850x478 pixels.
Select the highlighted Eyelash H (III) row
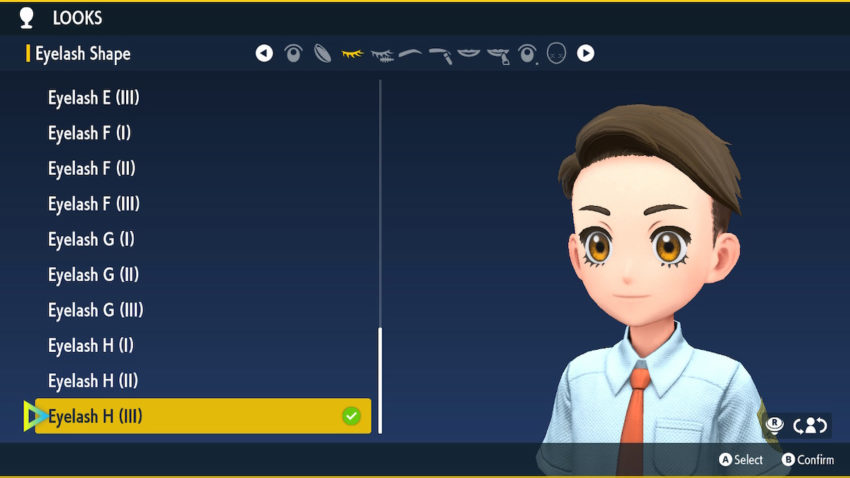[x=203, y=416]
